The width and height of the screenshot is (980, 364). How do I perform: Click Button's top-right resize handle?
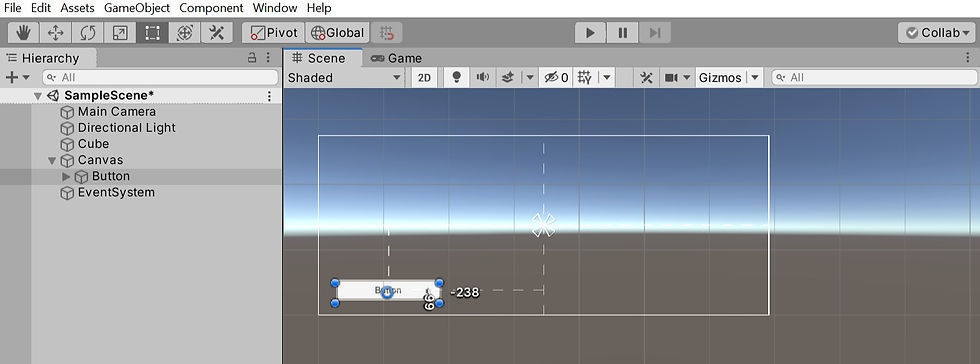(x=439, y=283)
